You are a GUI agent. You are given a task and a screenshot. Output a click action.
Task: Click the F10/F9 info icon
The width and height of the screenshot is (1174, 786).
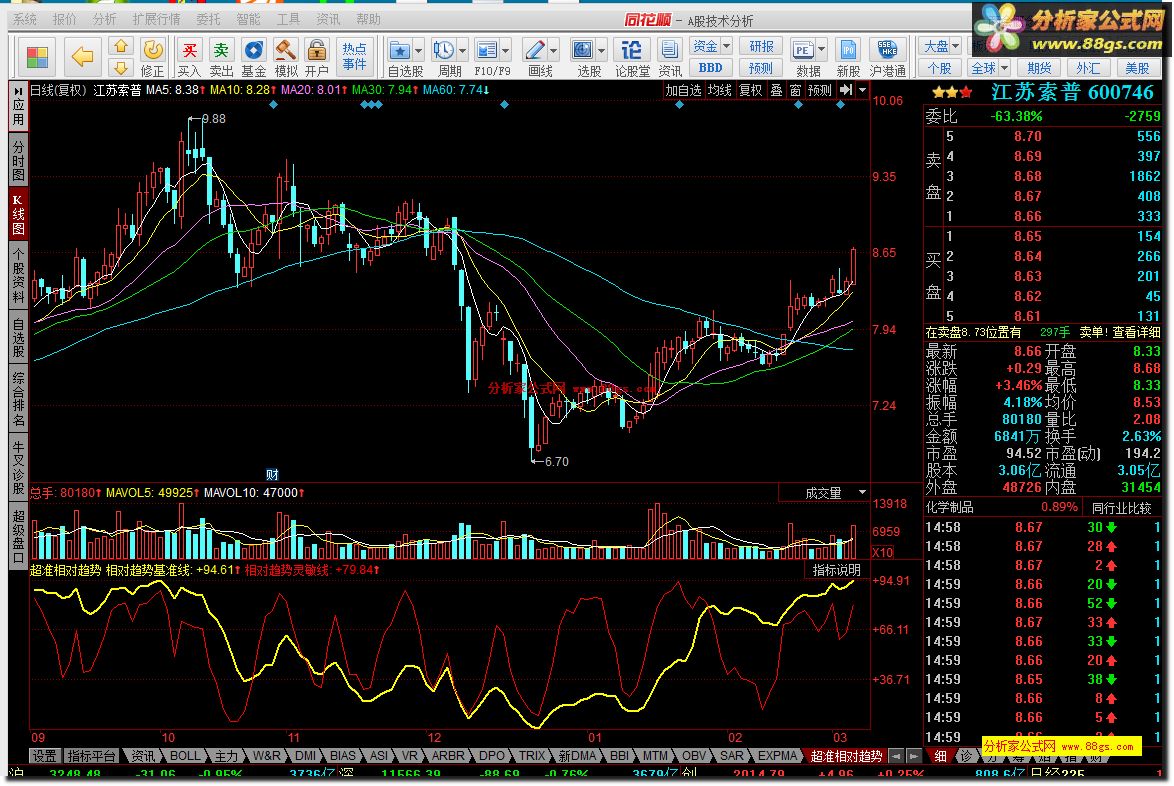click(487, 50)
